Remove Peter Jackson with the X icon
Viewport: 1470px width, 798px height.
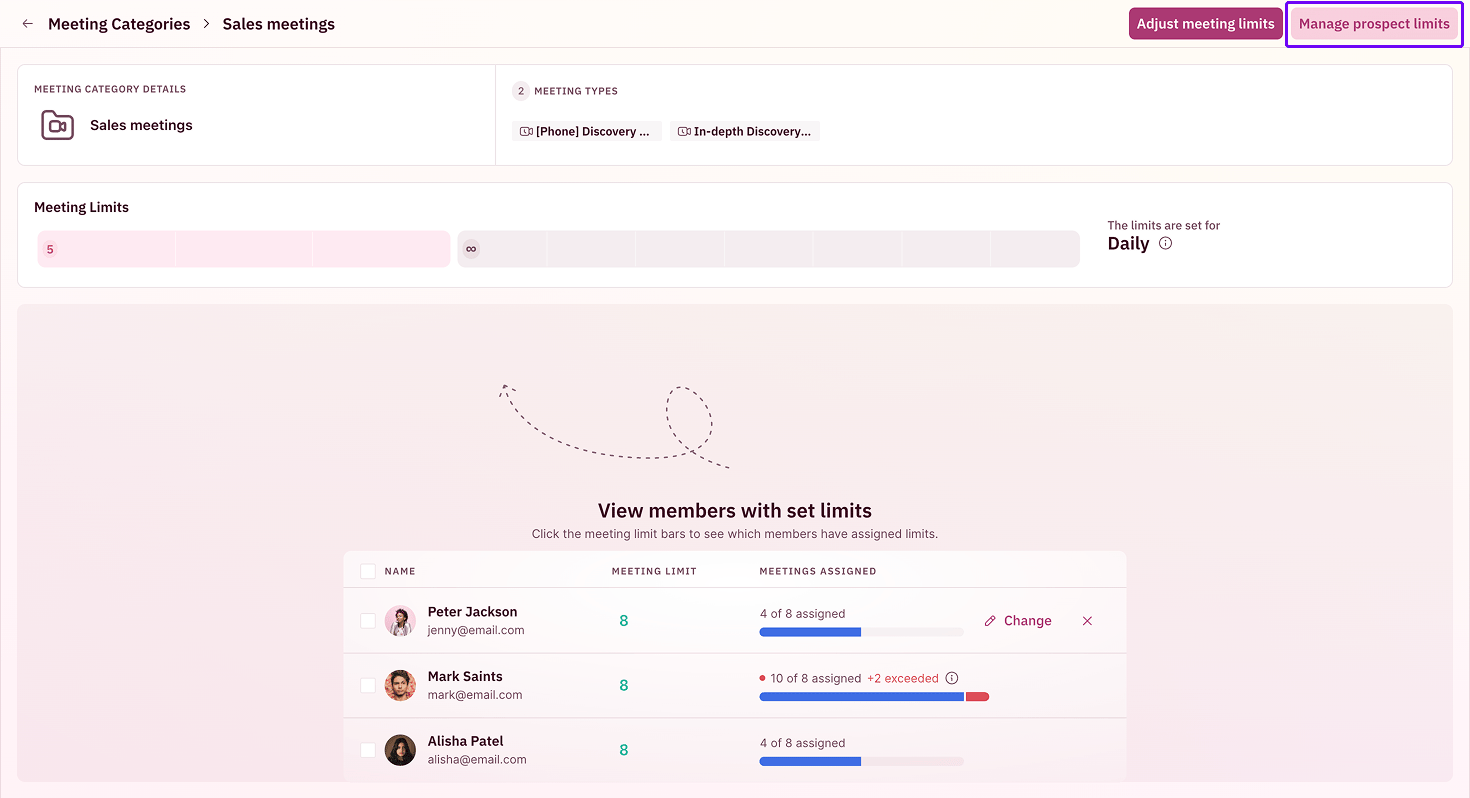click(x=1087, y=621)
